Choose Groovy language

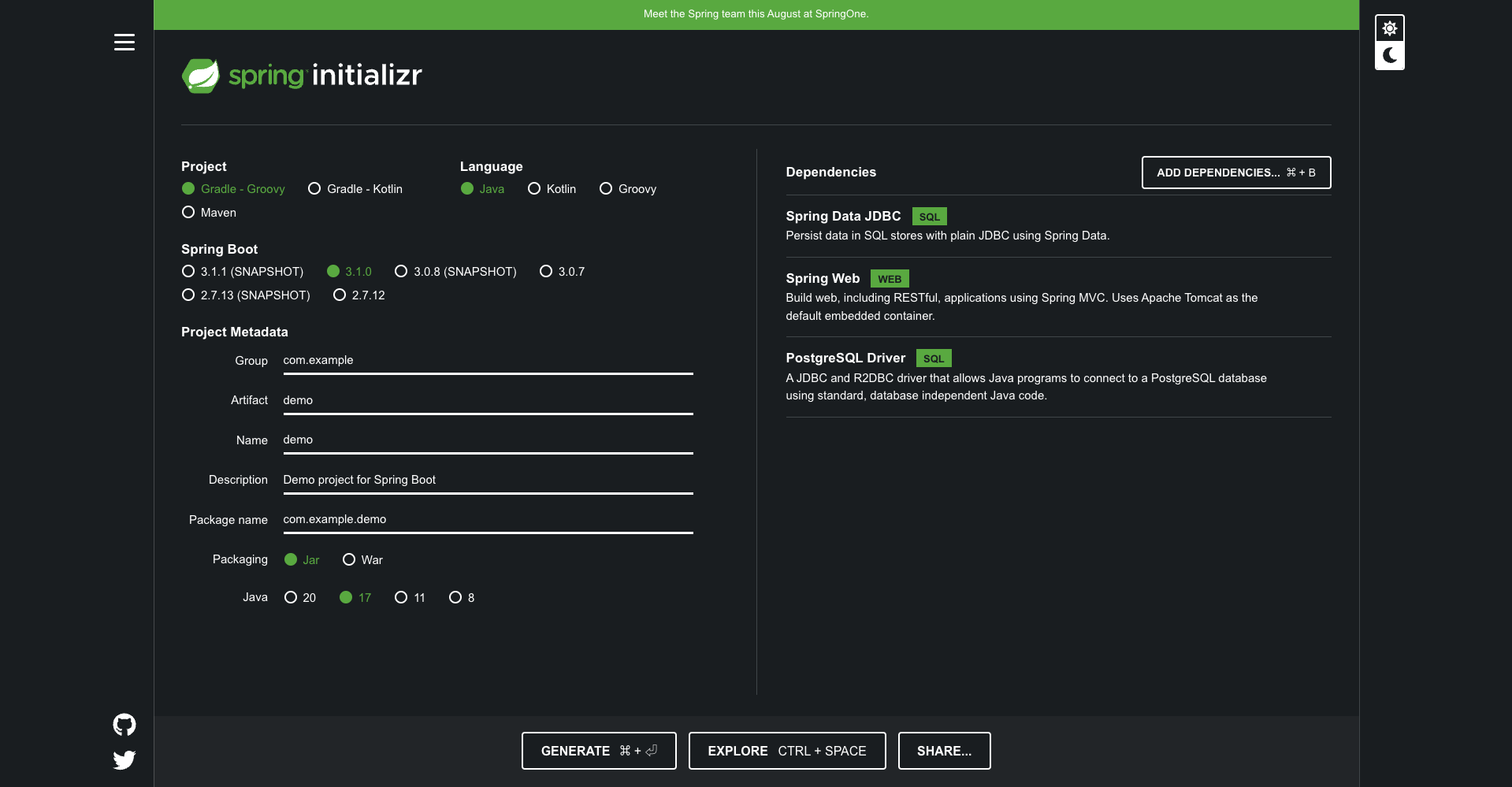[628, 189]
